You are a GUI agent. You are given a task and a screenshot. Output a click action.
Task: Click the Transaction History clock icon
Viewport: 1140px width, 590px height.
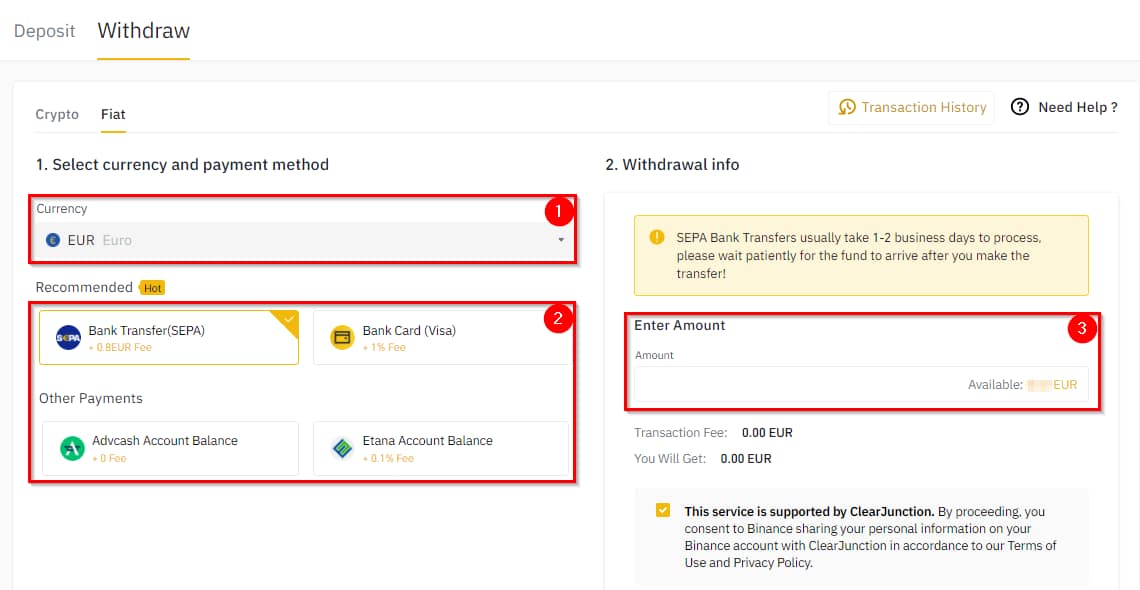[x=849, y=107]
